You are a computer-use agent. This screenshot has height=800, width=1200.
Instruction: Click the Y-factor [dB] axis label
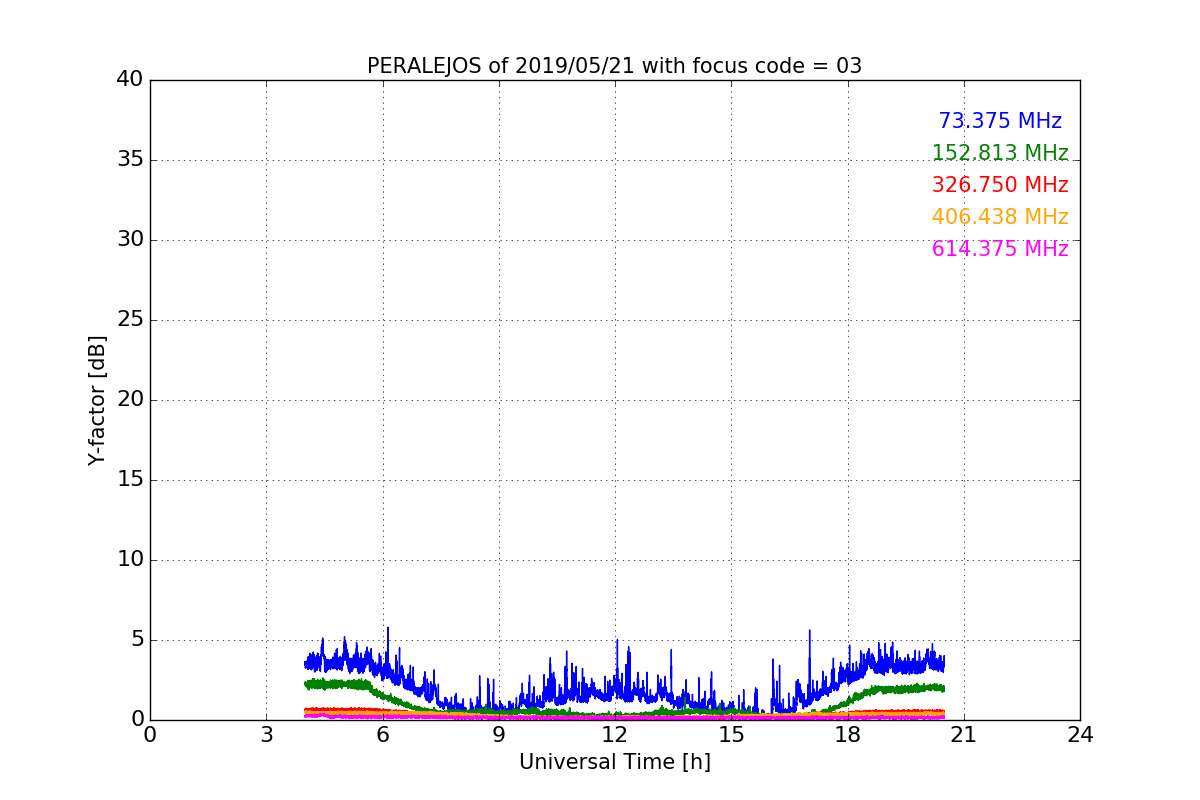pos(97,400)
